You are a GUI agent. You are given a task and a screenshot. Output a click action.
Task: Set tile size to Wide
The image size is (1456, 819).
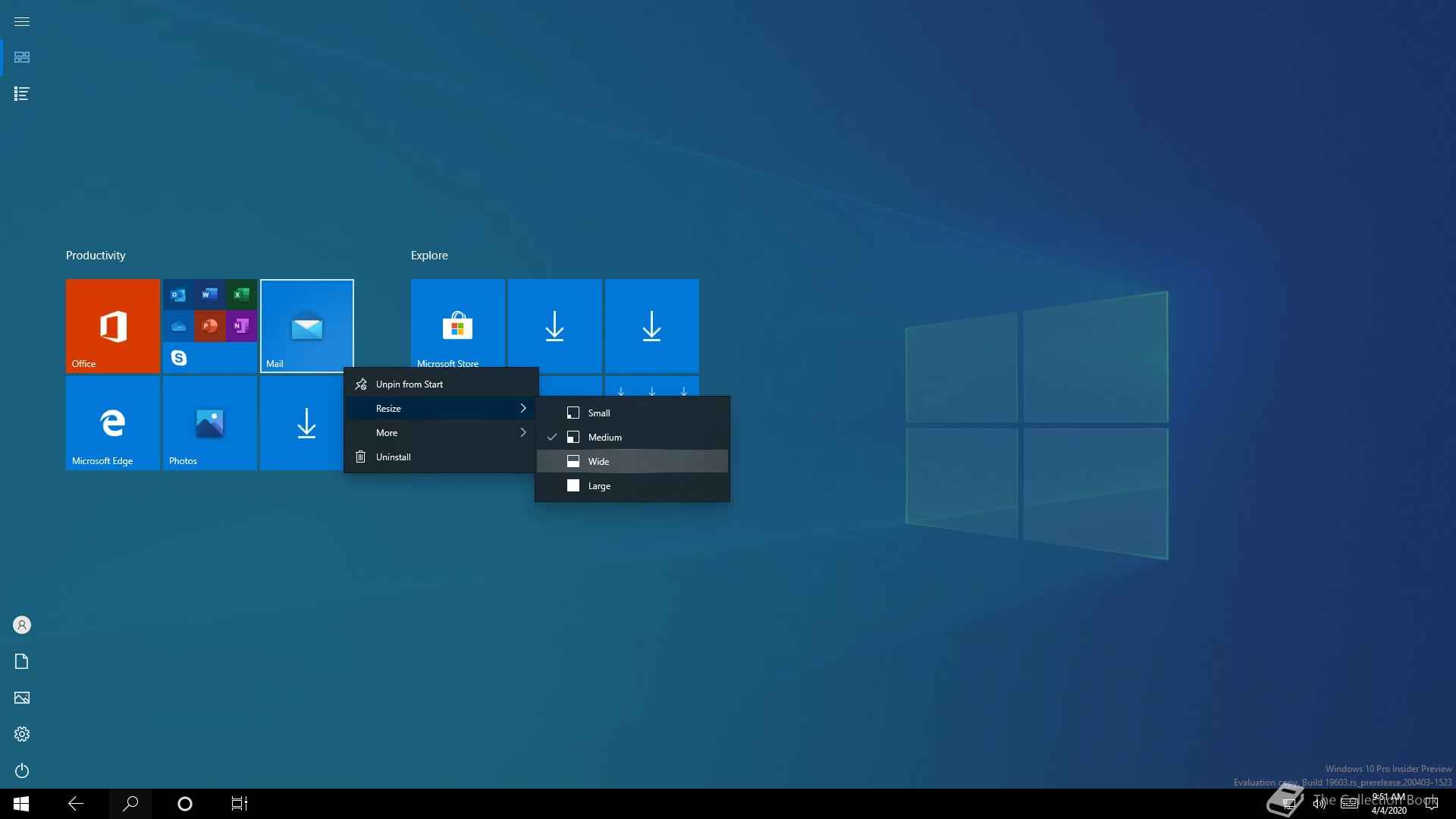tap(632, 462)
